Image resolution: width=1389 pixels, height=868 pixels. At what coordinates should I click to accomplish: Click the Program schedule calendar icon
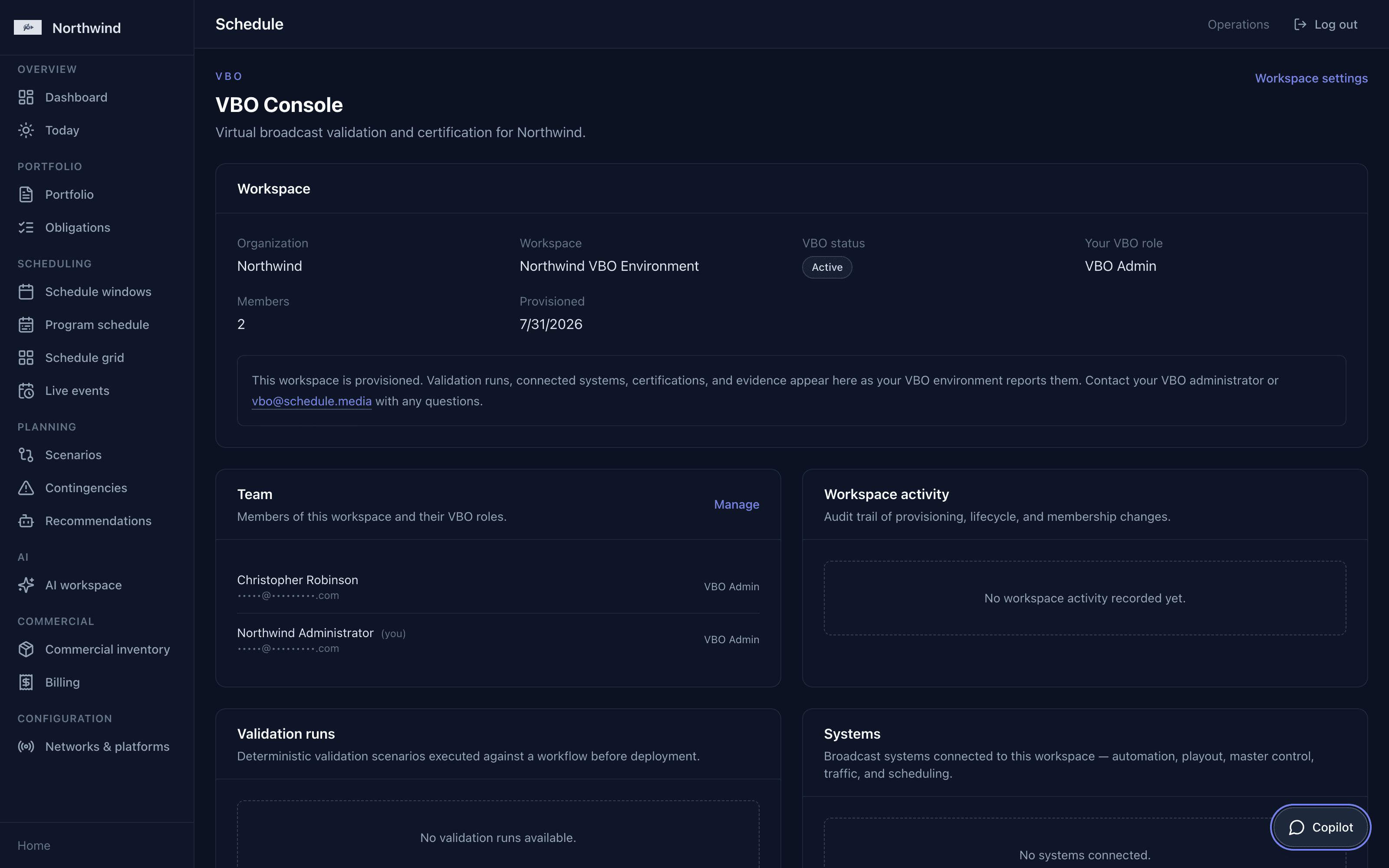coord(26,325)
